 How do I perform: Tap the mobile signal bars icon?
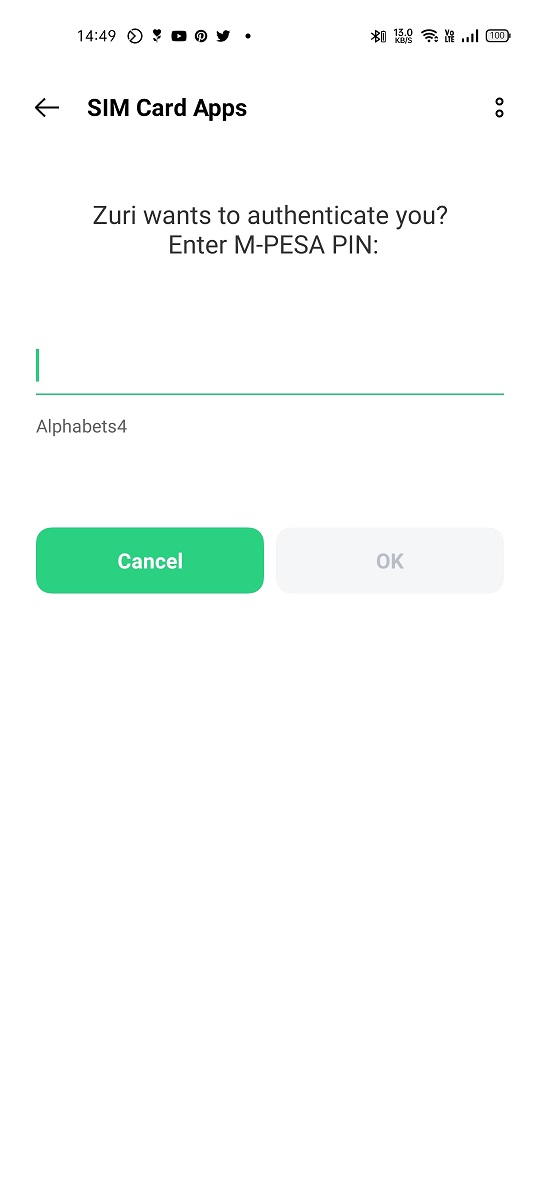pyautogui.click(x=470, y=36)
